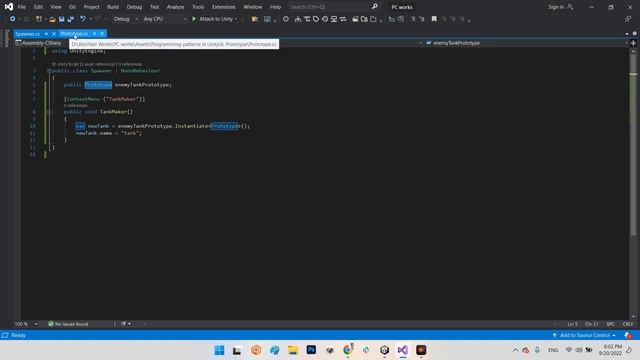This screenshot has height=360, width=640.
Task: Click the var keyword on line 10
Action: pyautogui.click(x=80, y=126)
